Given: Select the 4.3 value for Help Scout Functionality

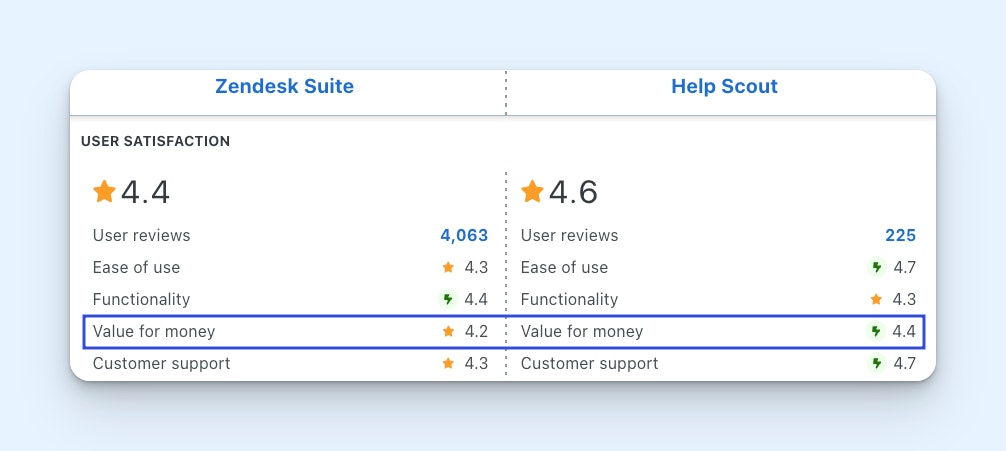Looking at the screenshot, I should (x=904, y=300).
